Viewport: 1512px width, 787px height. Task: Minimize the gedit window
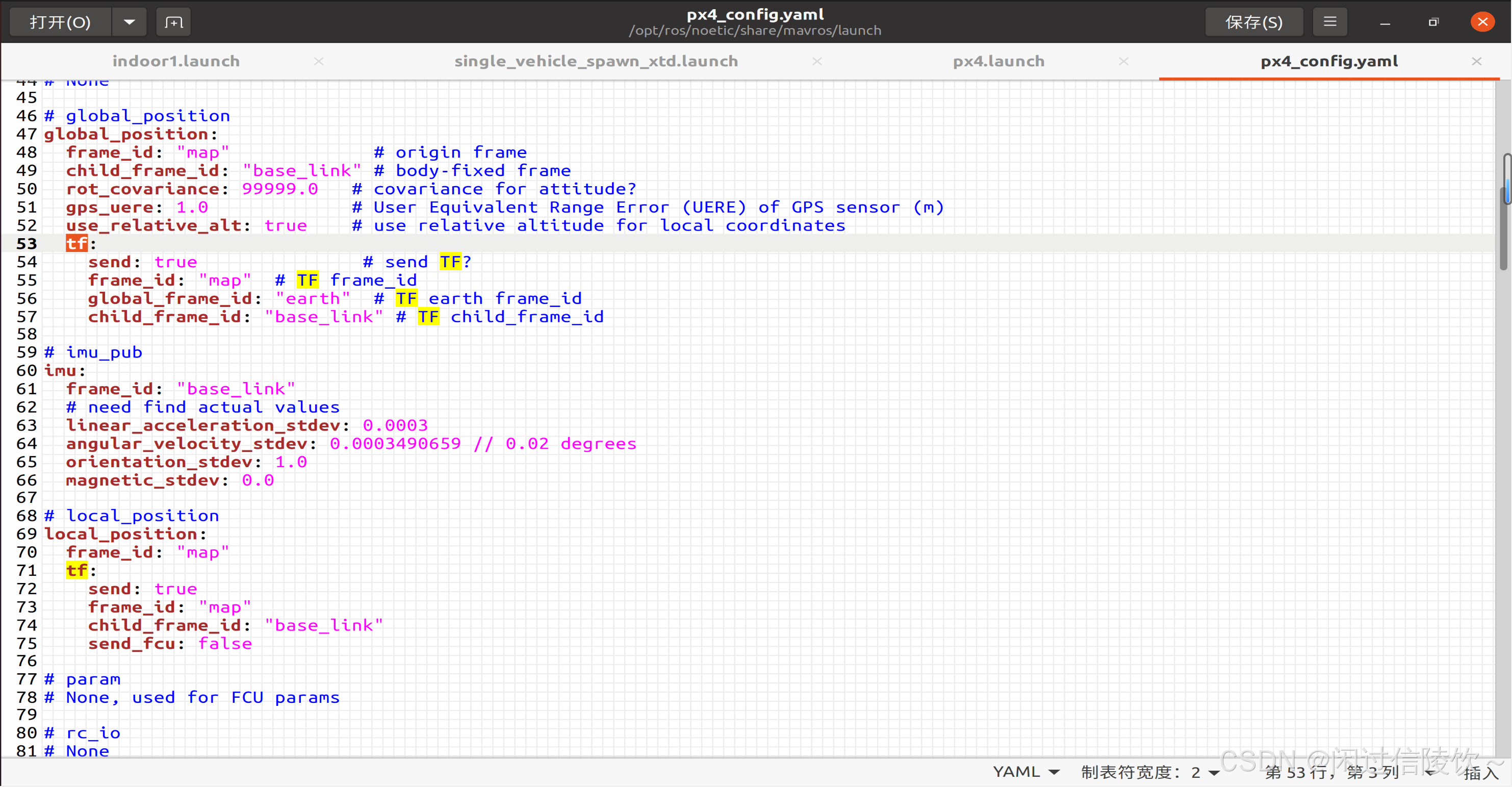[x=1385, y=22]
